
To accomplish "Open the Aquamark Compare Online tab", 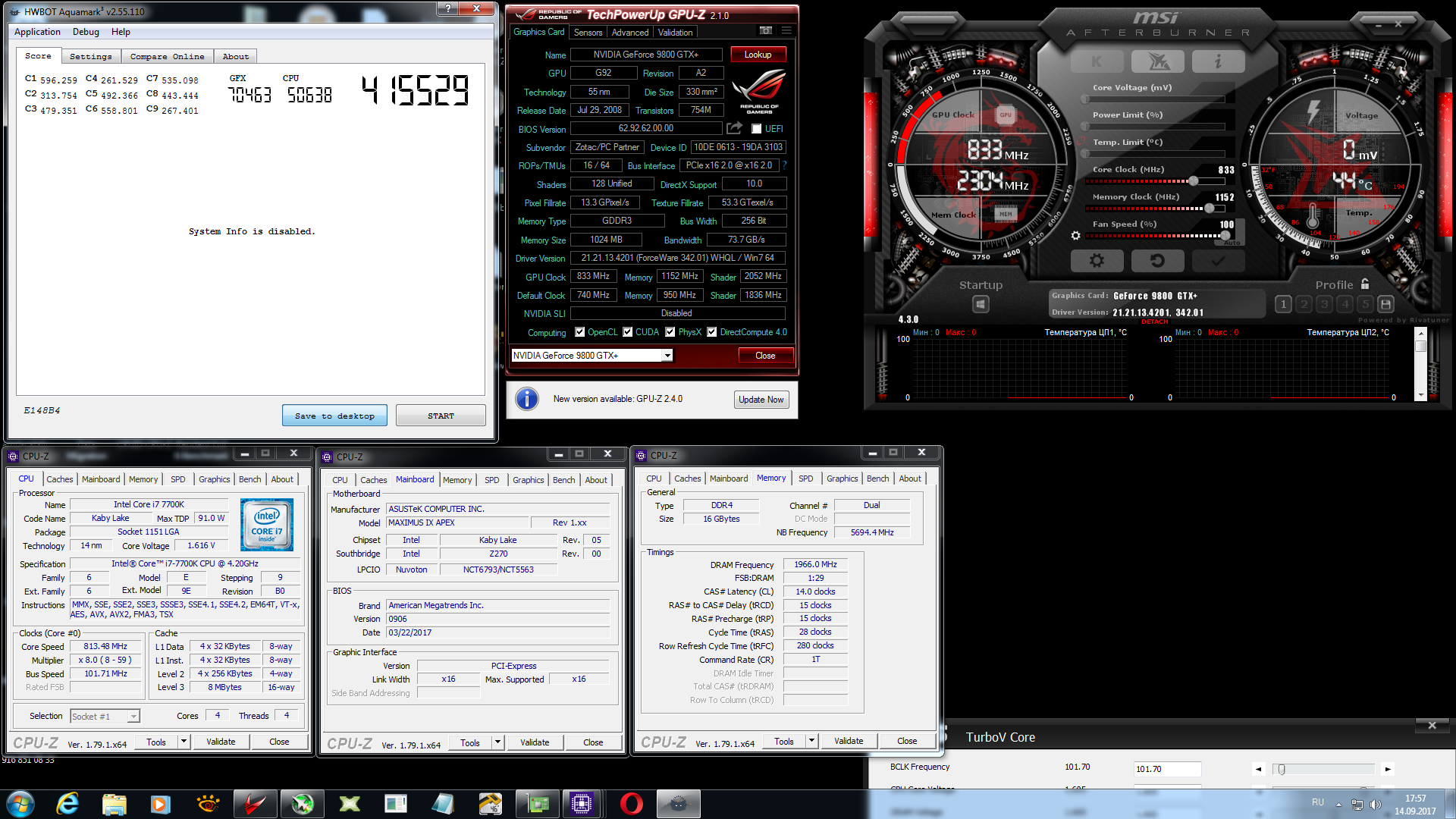I will (167, 57).
